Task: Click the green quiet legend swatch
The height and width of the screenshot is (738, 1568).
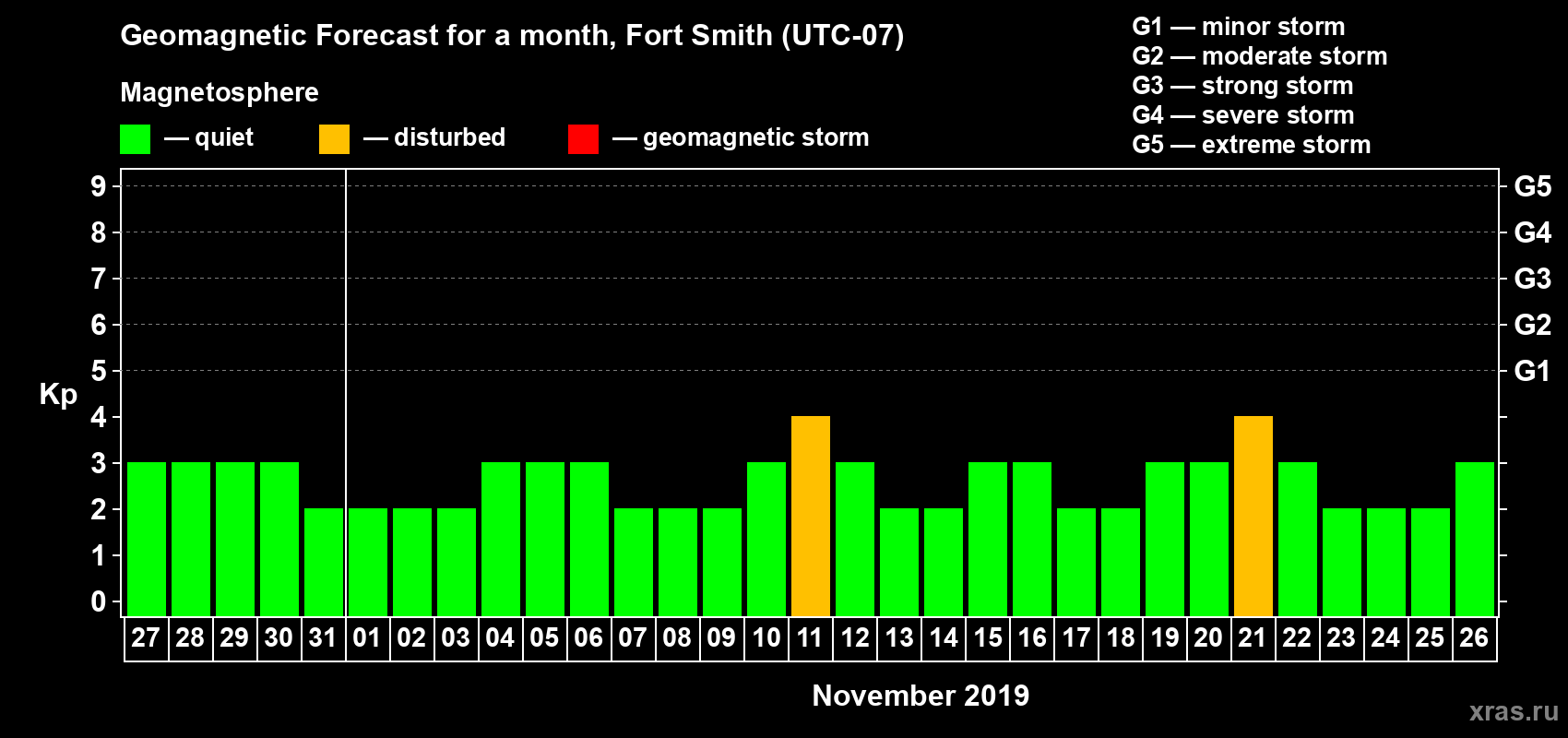Action: tap(136, 139)
